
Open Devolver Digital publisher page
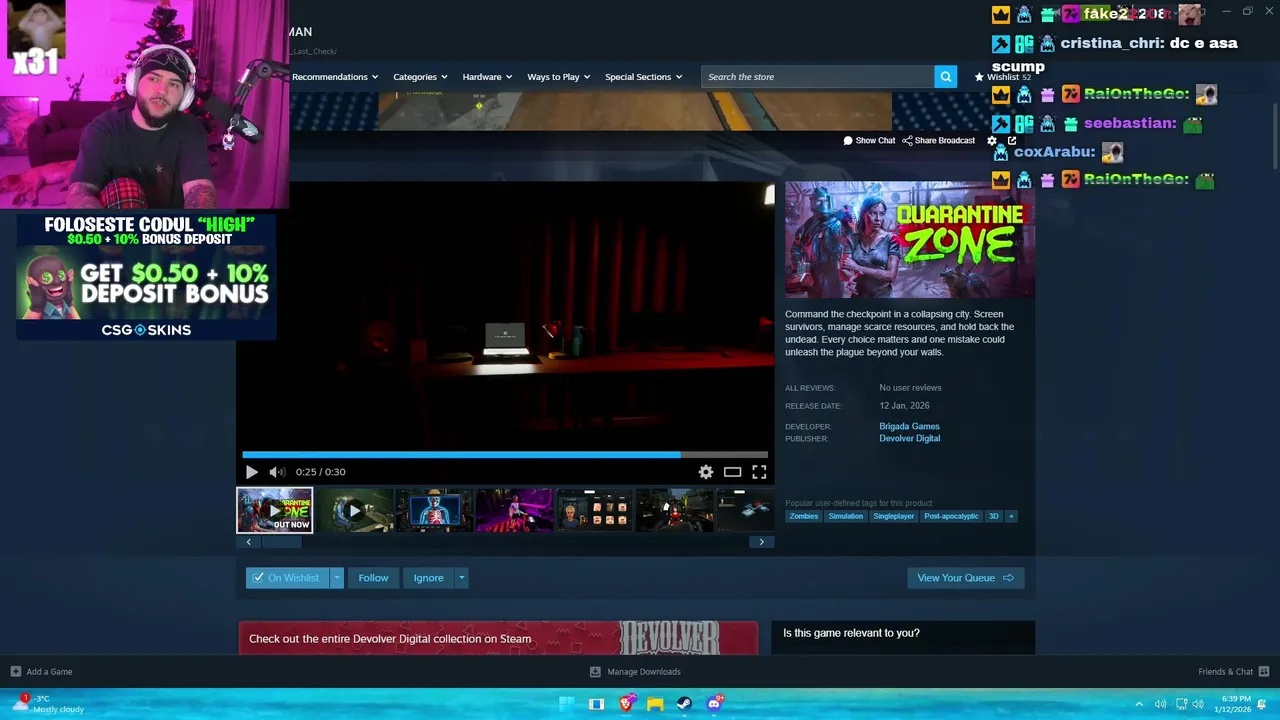coord(909,439)
